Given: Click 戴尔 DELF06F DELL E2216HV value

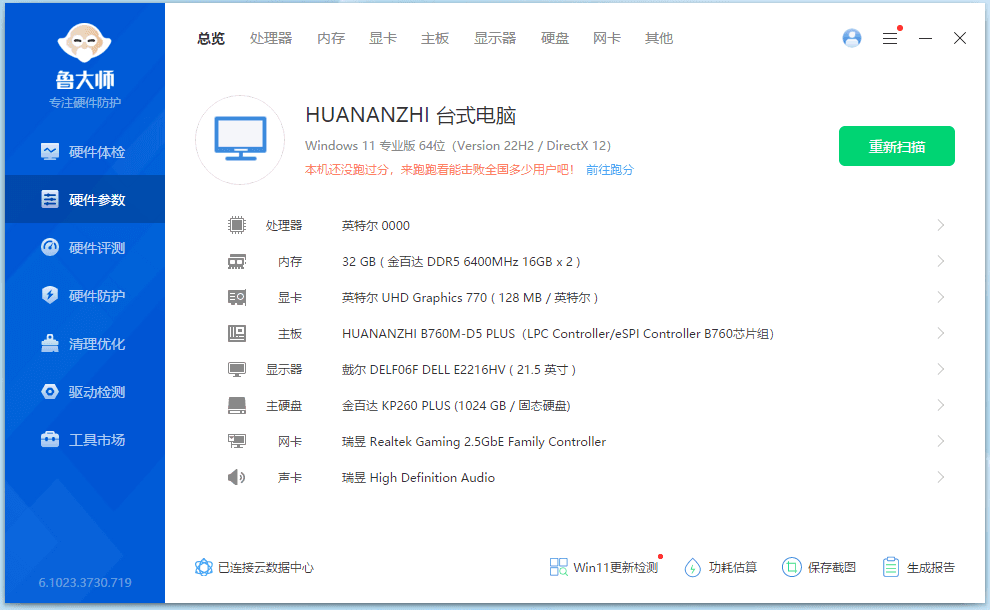Looking at the screenshot, I should (459, 369).
